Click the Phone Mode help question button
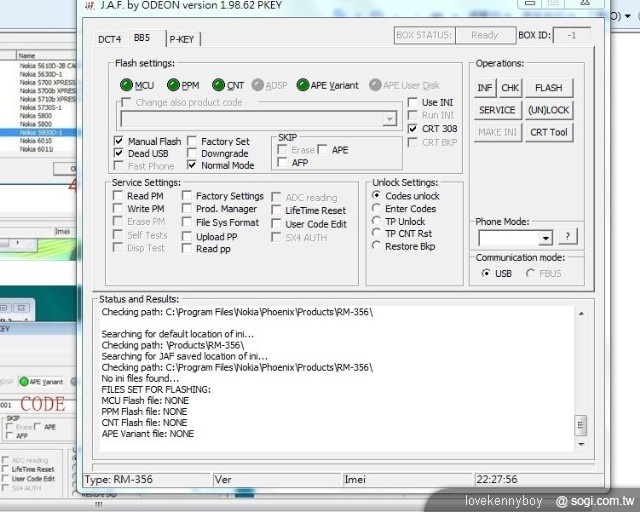The width and height of the screenshot is (640, 512). point(568,236)
